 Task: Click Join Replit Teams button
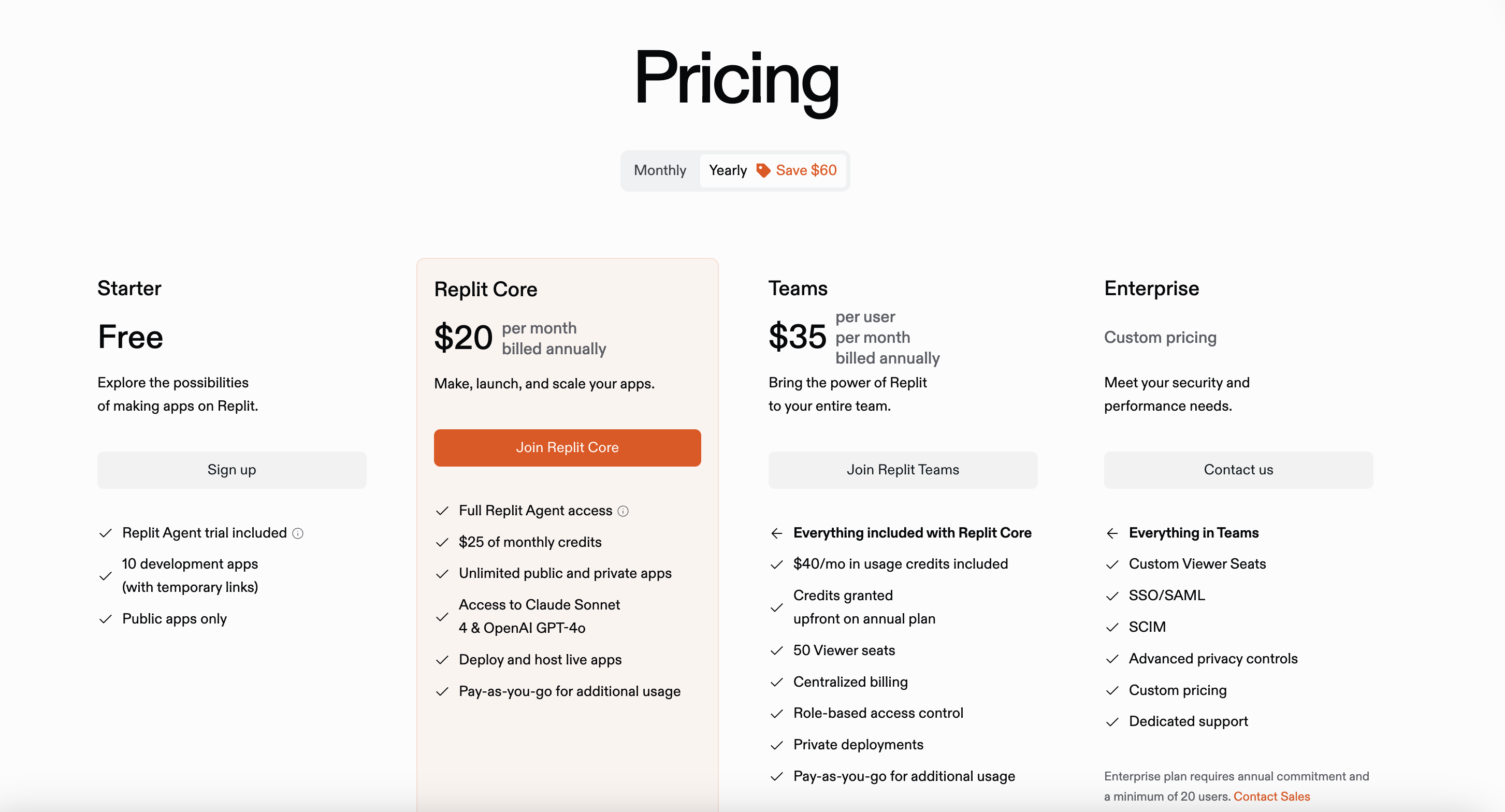pyautogui.click(x=903, y=470)
